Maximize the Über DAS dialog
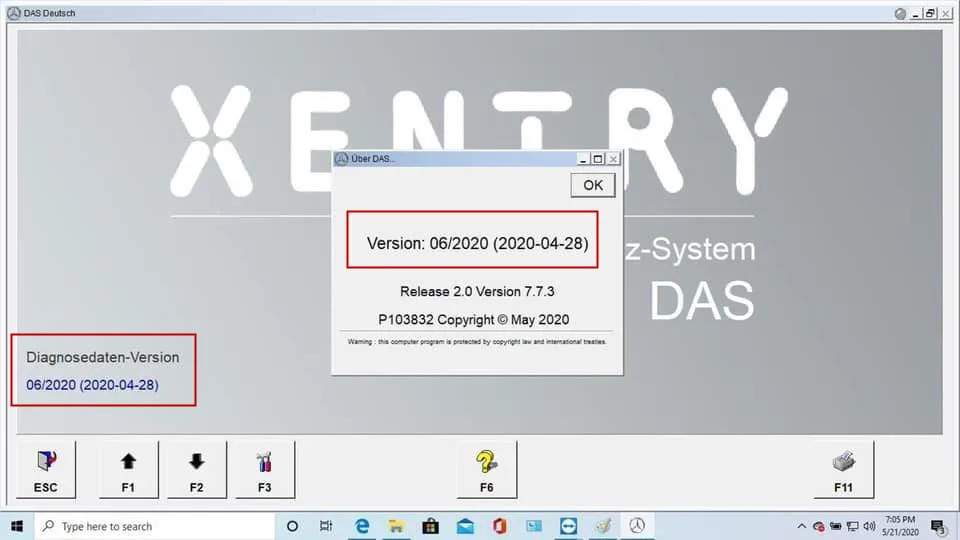 point(598,159)
